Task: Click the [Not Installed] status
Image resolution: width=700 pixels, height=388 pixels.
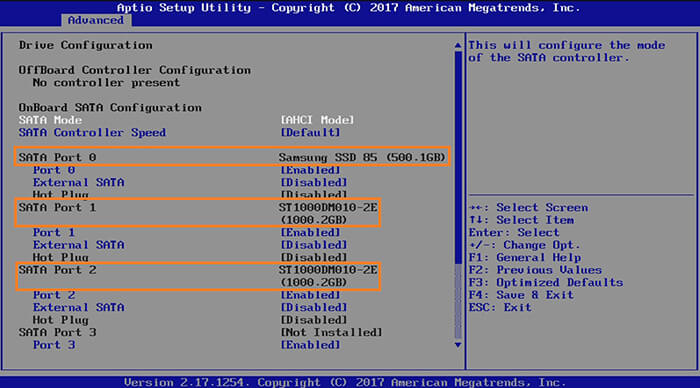Action: (x=331, y=333)
